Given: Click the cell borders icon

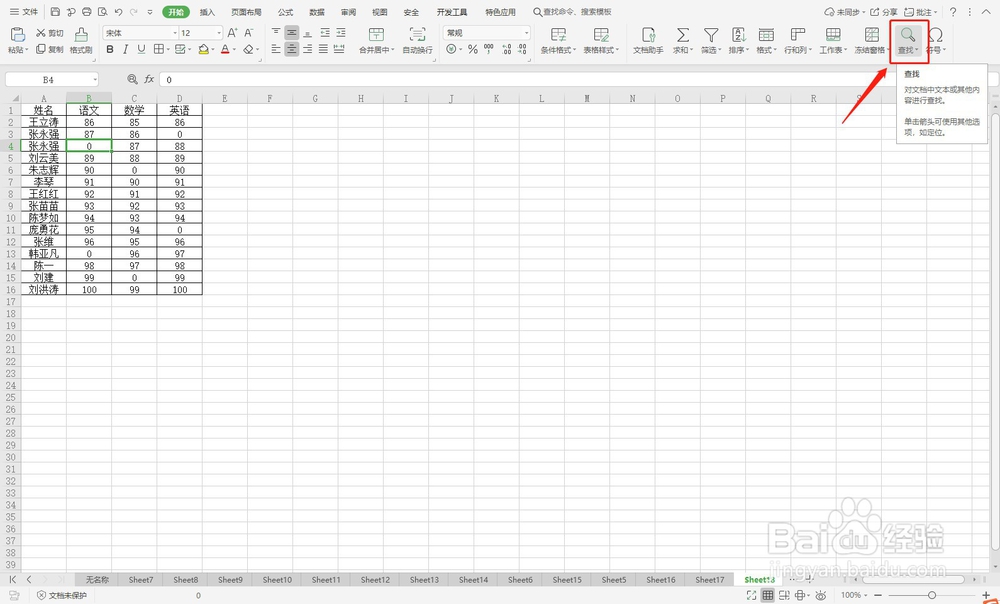Looking at the screenshot, I should click(x=158, y=49).
